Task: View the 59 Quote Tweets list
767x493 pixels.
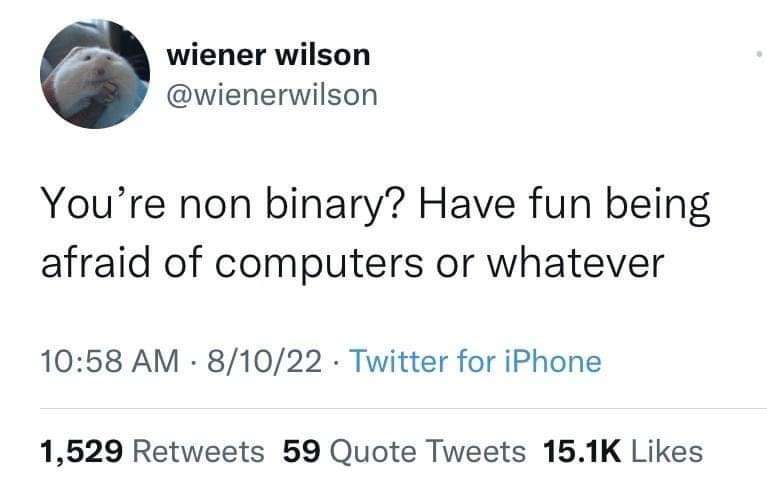Action: [404, 451]
